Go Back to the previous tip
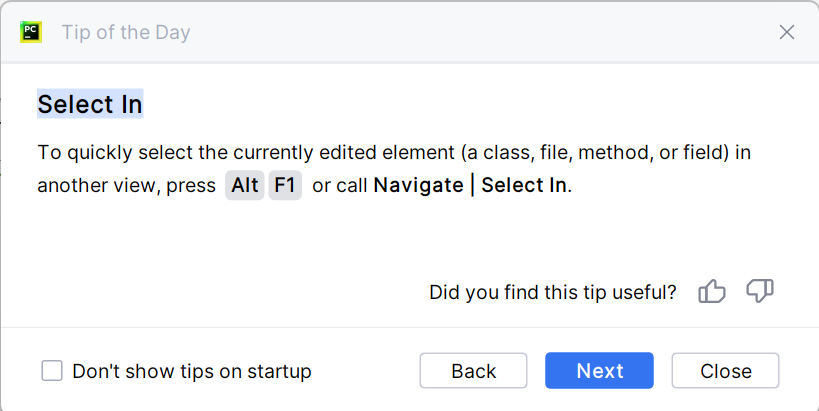The width and height of the screenshot is (819, 411). (473, 371)
